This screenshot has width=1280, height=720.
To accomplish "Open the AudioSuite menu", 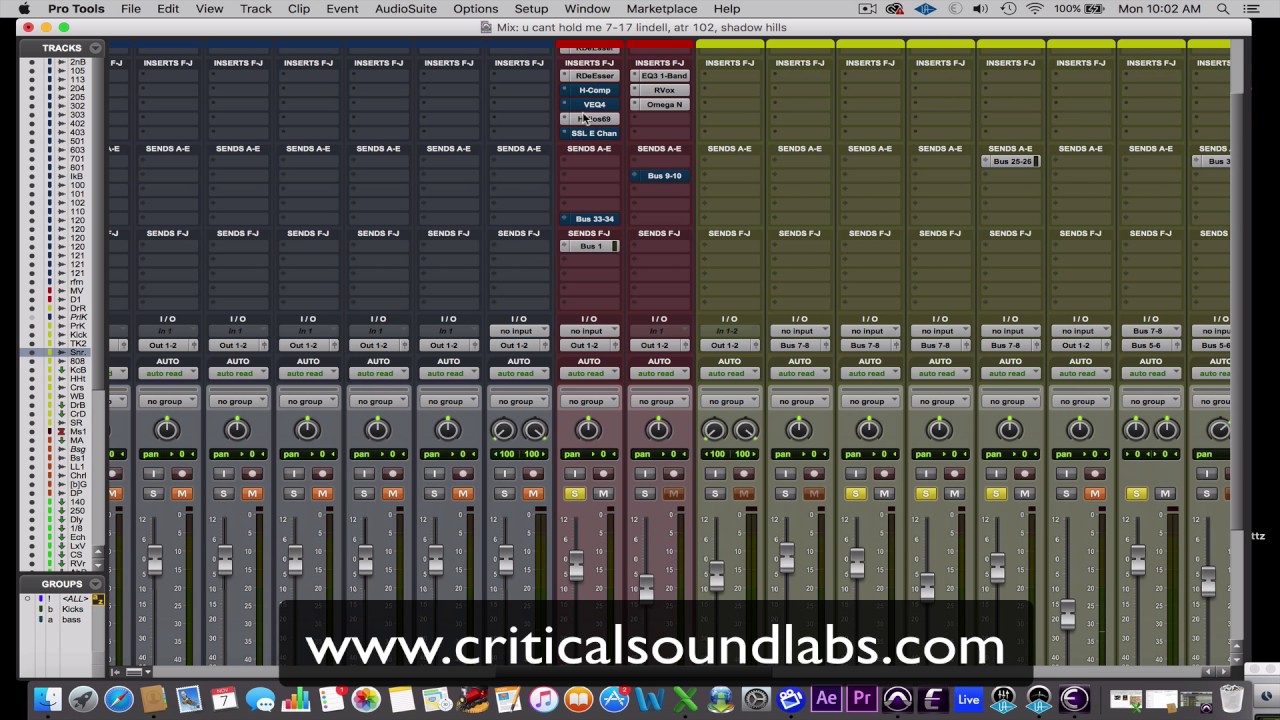I will pyautogui.click(x=406, y=9).
